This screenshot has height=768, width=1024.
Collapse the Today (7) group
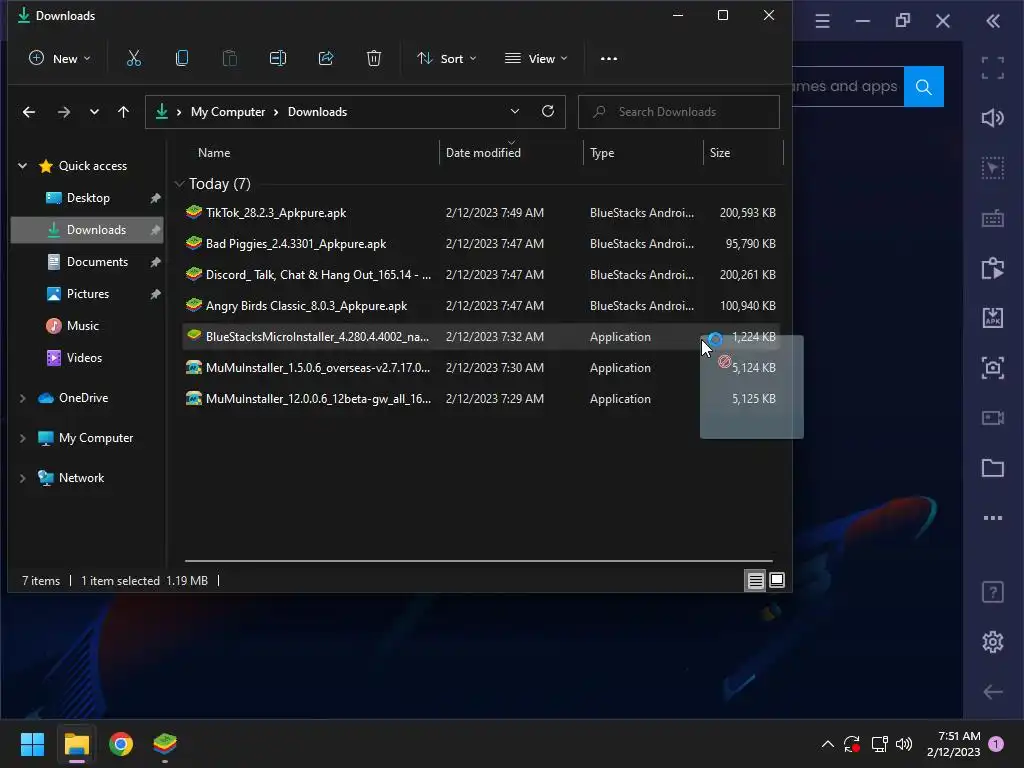[180, 184]
